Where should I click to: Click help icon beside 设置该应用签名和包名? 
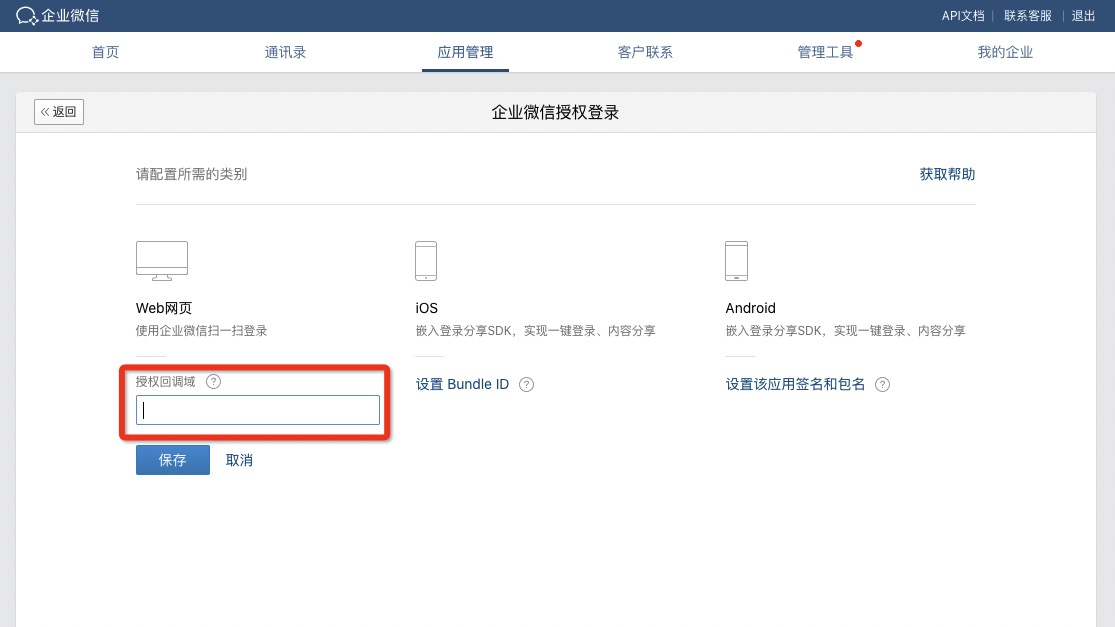tap(882, 385)
